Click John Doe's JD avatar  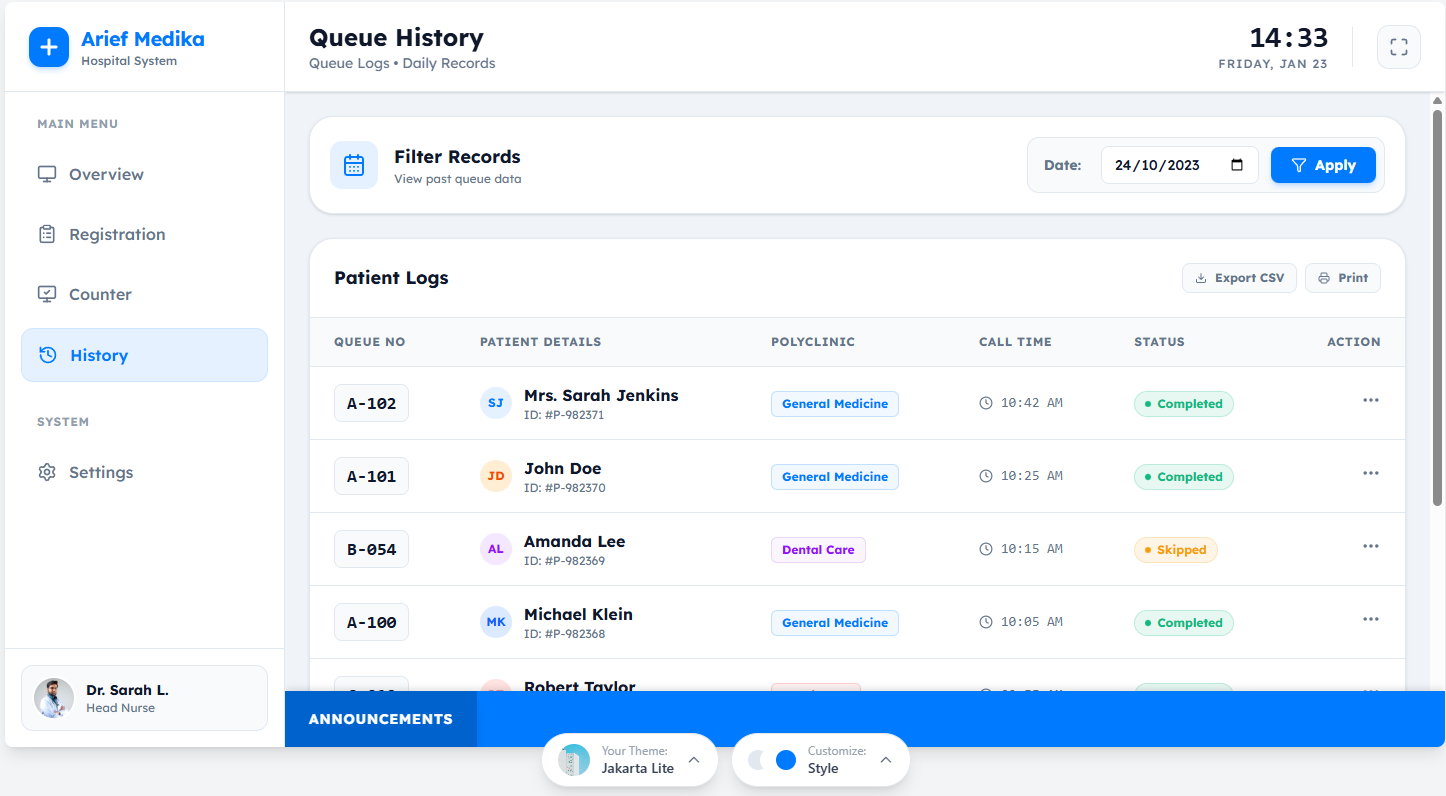pos(496,476)
